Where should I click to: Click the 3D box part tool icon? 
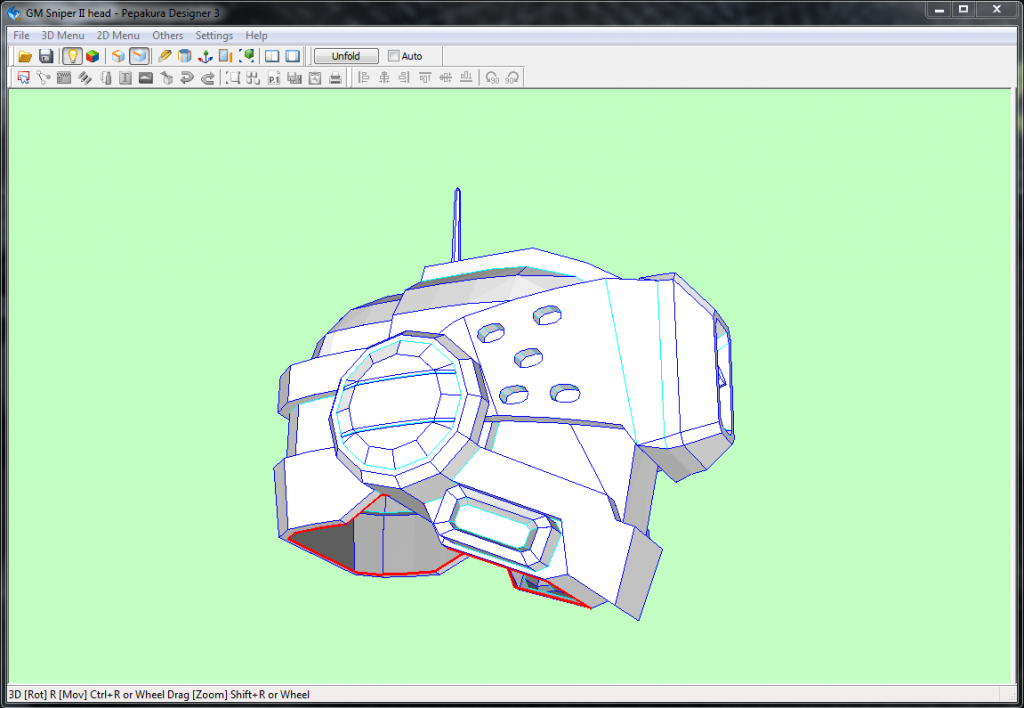(167, 78)
